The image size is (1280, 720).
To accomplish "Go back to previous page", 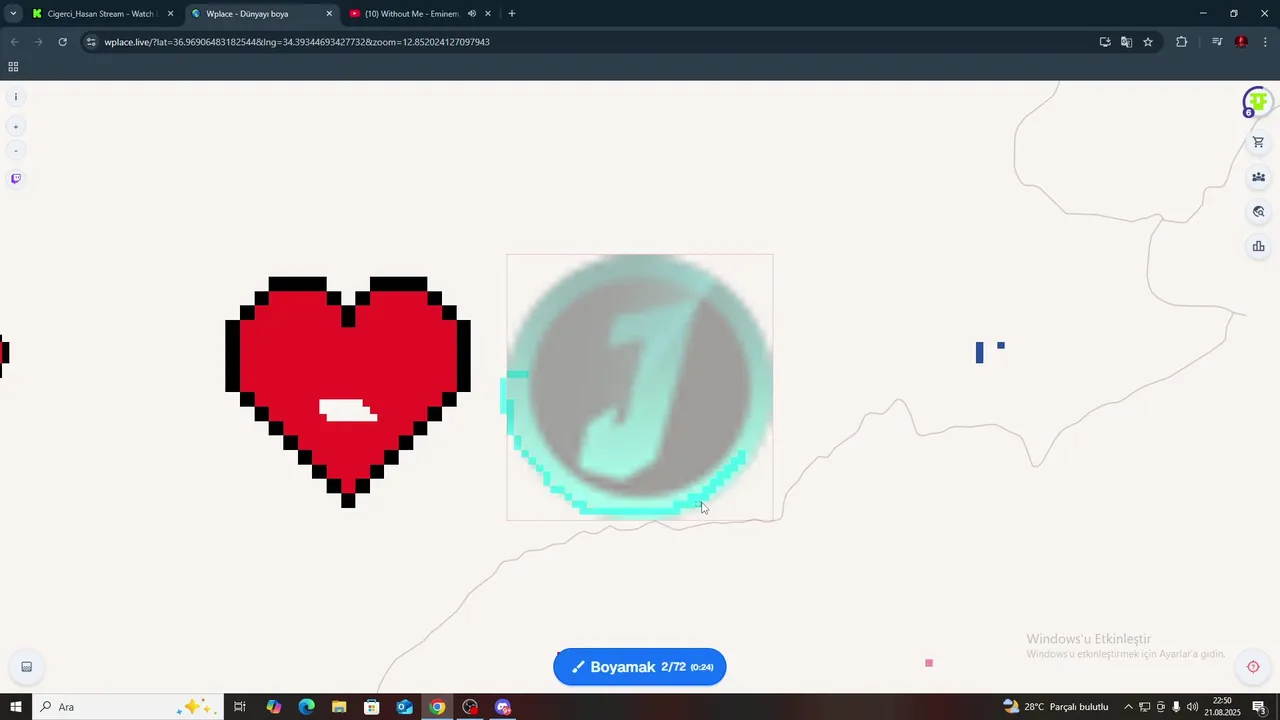I will pos(14,42).
